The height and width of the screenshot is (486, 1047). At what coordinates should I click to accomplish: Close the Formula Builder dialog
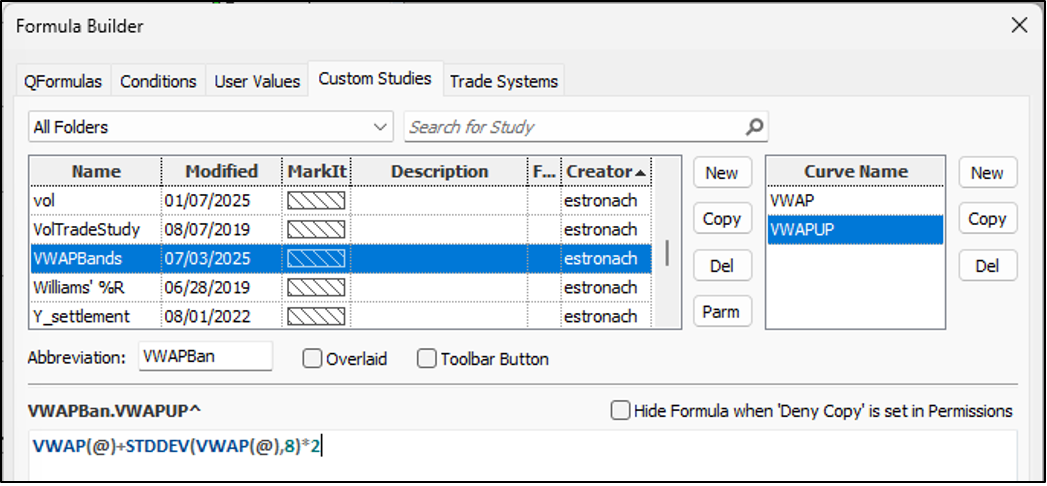(1019, 26)
